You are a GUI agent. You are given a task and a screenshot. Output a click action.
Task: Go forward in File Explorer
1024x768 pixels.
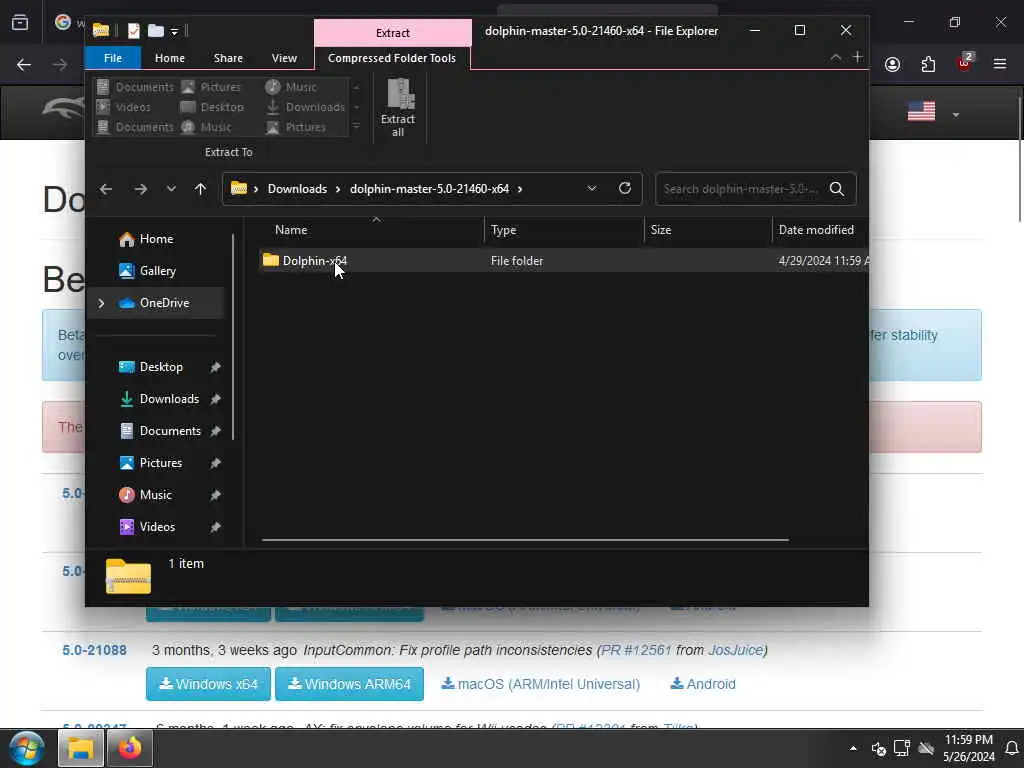click(x=140, y=189)
